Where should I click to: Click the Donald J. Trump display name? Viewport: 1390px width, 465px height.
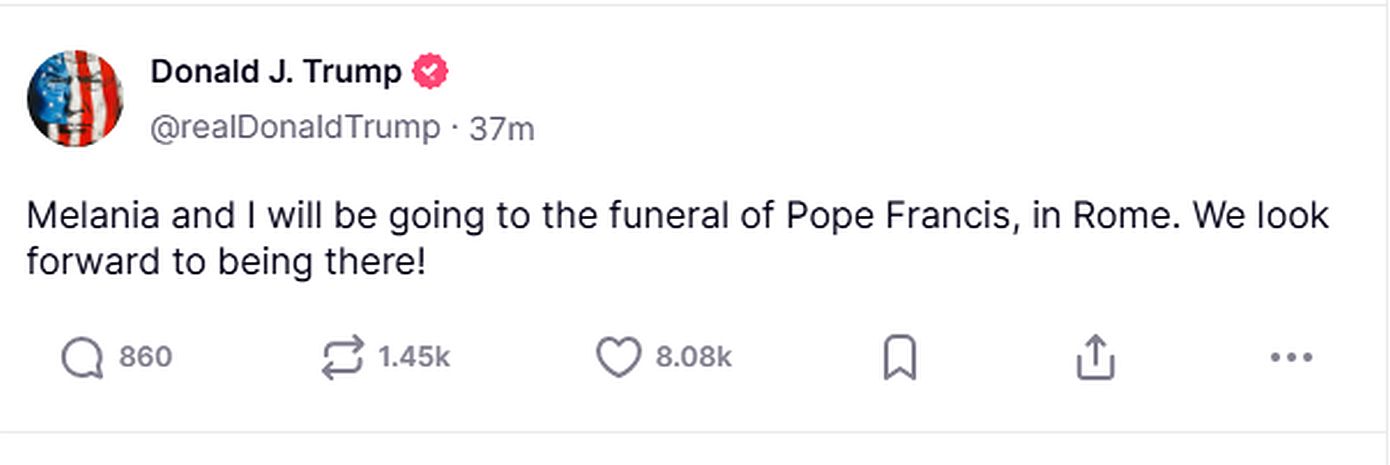276,72
